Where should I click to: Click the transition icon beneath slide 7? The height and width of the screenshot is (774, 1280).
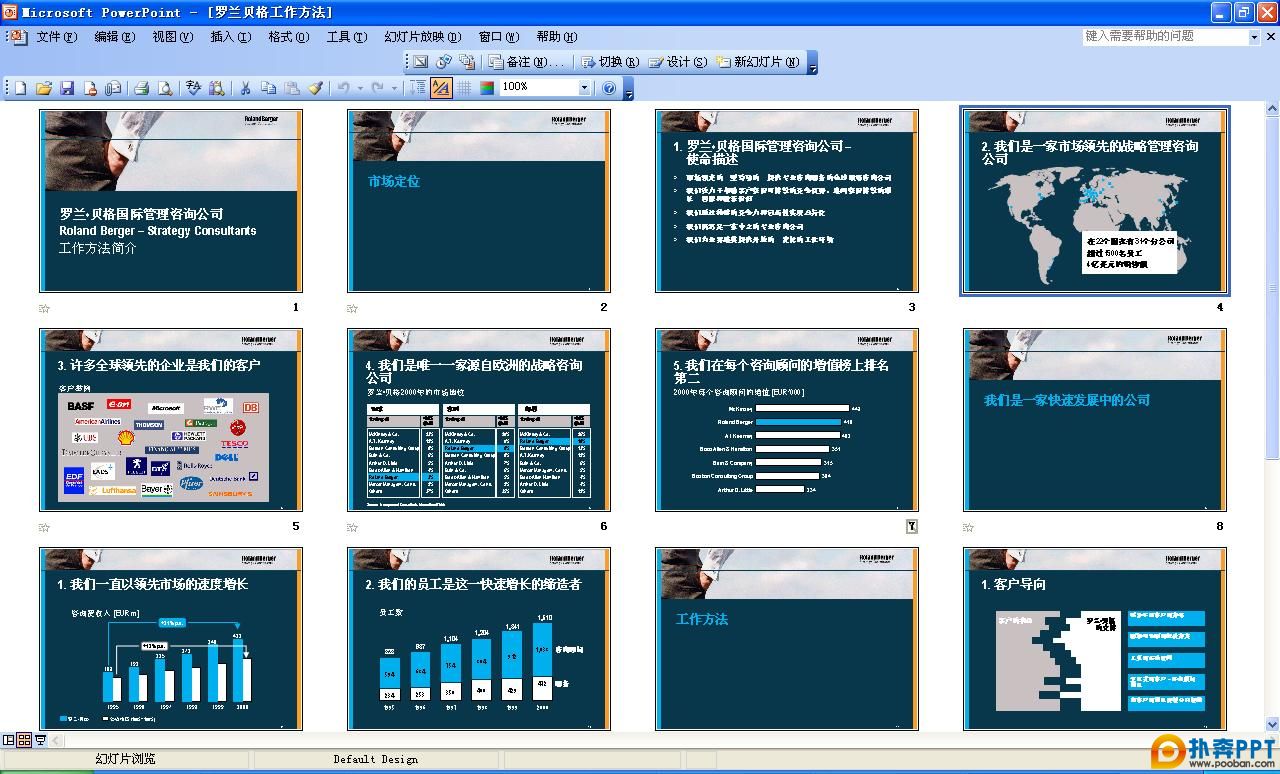[911, 527]
